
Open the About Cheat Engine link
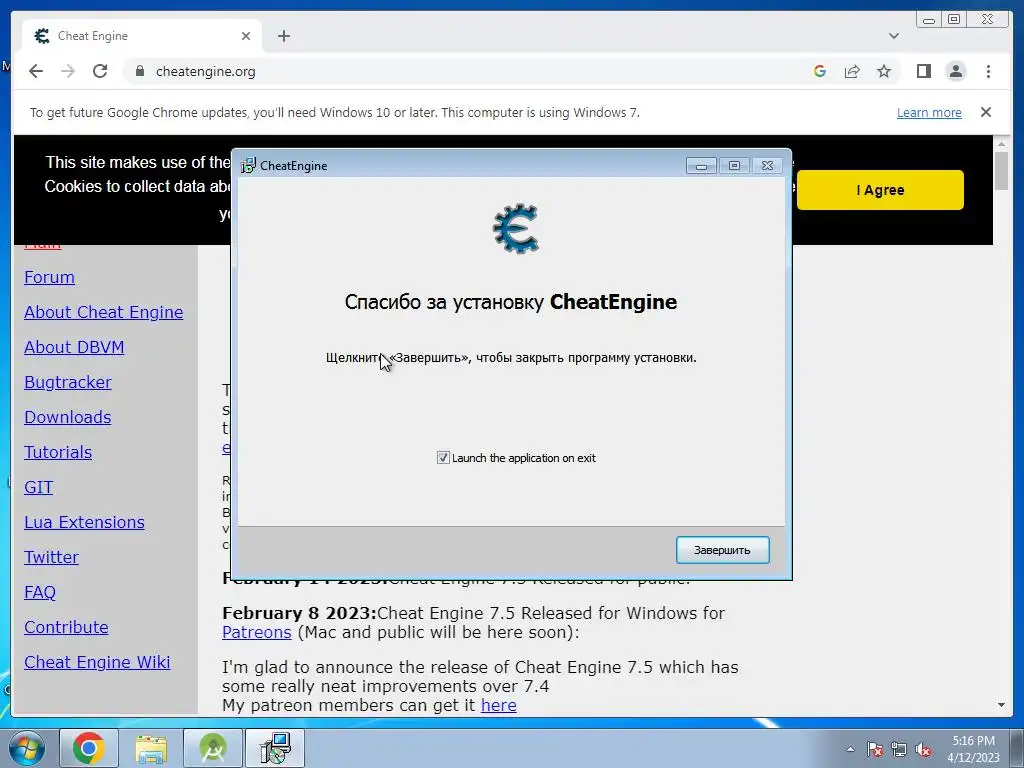[x=103, y=312]
